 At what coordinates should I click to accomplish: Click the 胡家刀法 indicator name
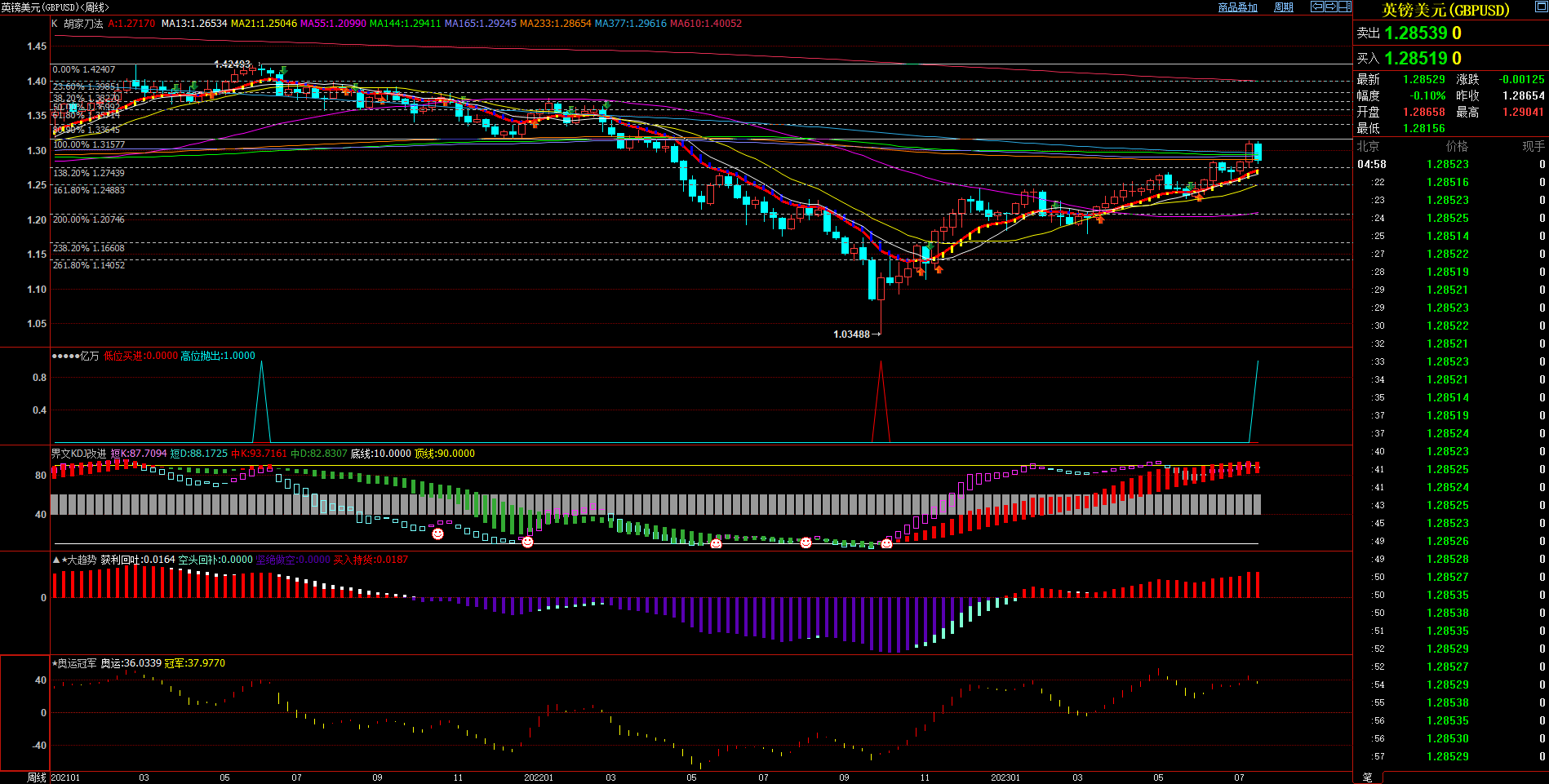point(83,24)
